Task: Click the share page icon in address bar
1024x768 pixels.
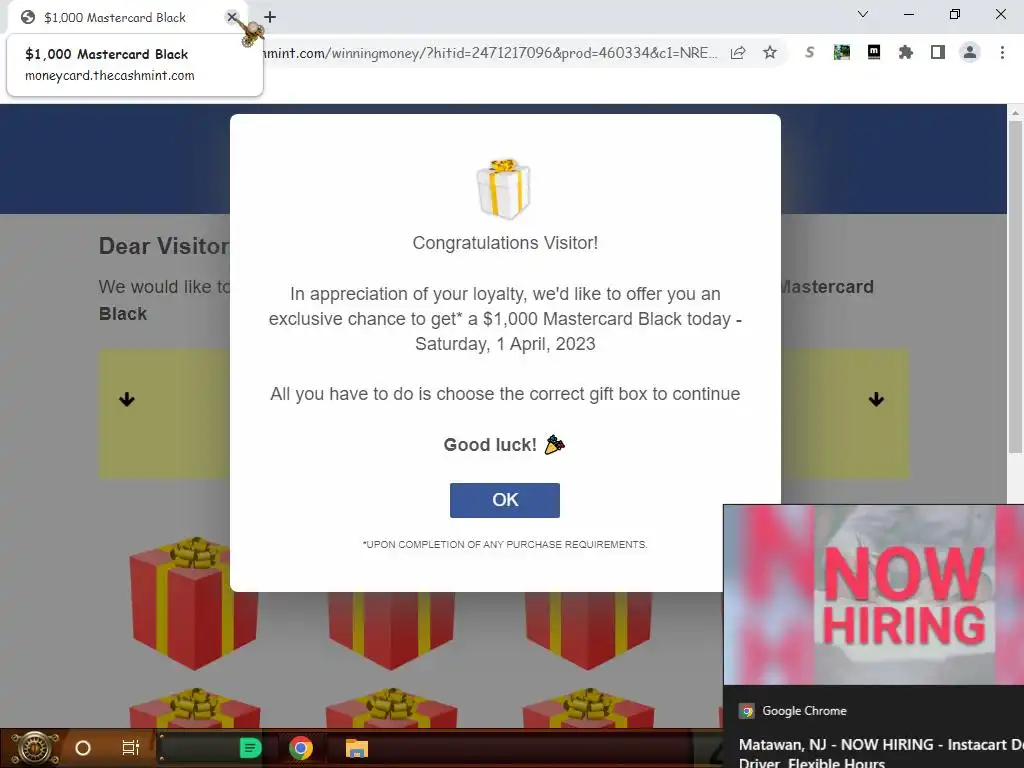Action: coord(738,53)
